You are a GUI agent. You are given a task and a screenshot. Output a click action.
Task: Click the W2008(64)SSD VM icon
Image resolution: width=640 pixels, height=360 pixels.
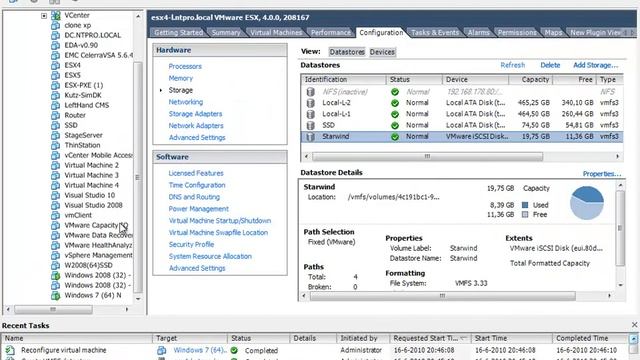[x=56, y=265]
